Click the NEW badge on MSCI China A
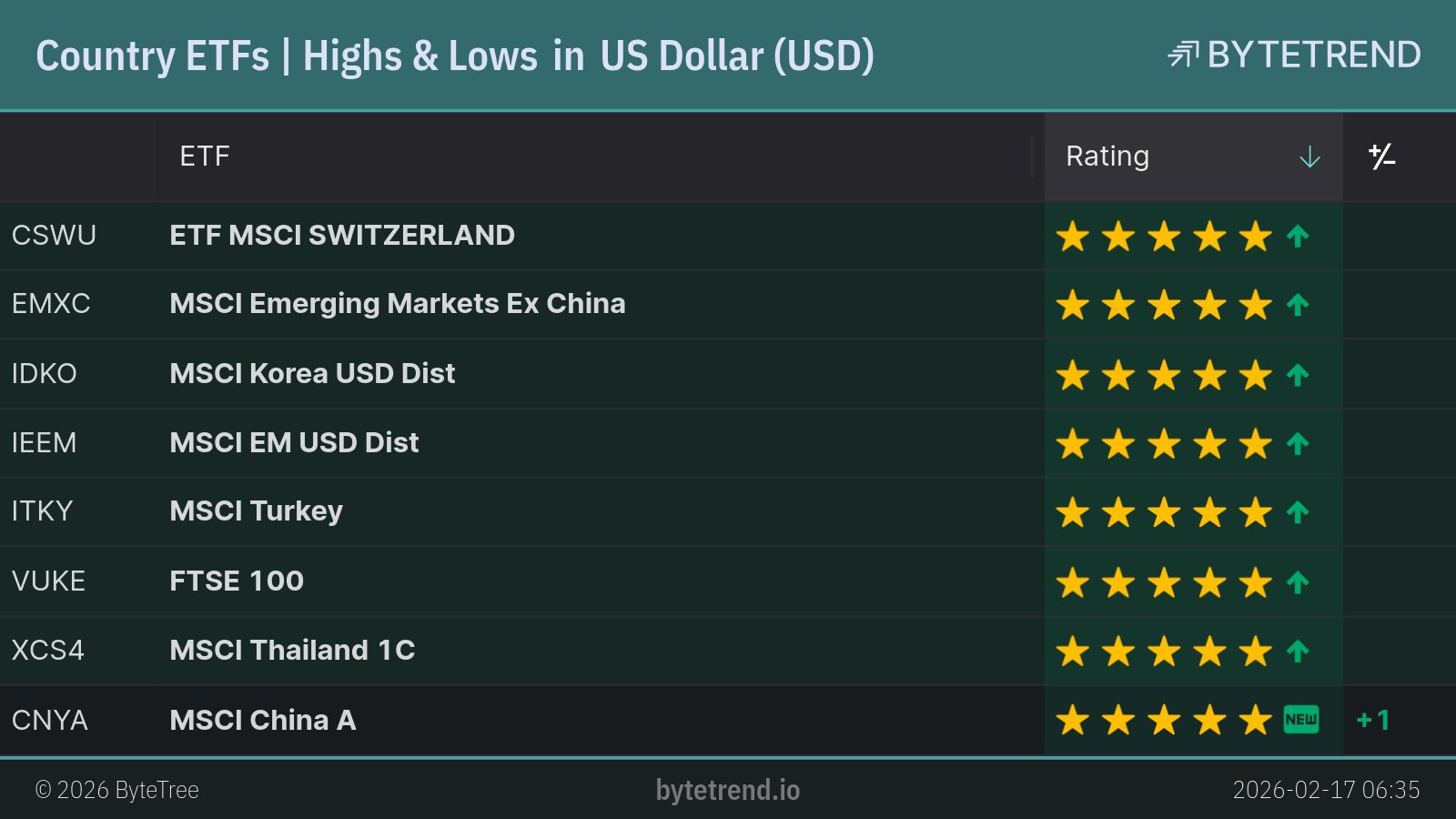 coord(1300,720)
